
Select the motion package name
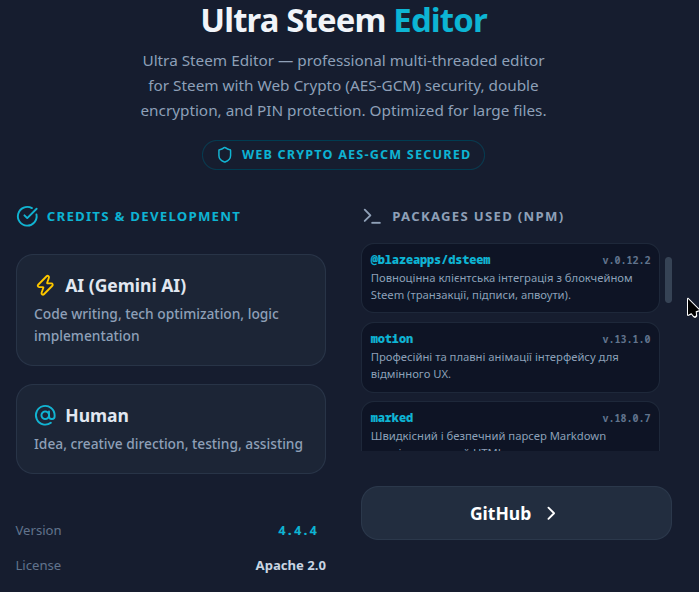[x=391, y=339]
